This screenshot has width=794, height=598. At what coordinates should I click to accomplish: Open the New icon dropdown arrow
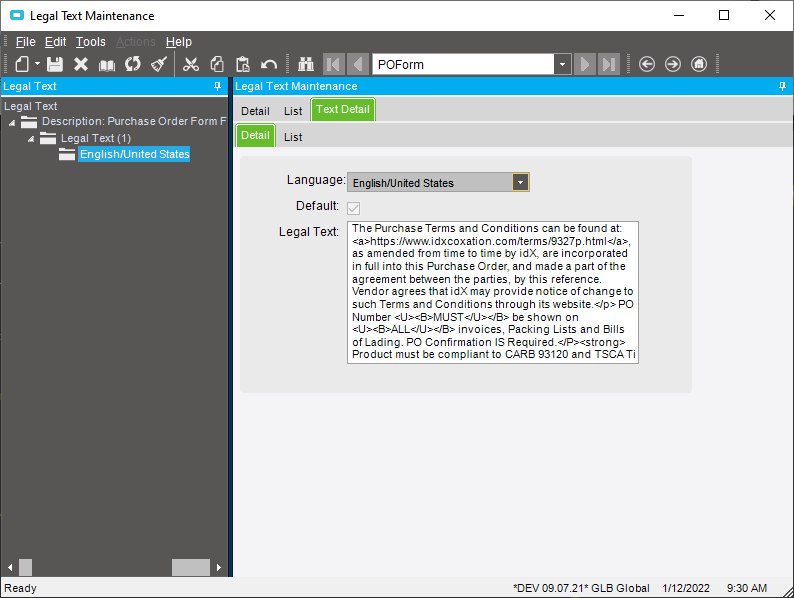[x=37, y=64]
